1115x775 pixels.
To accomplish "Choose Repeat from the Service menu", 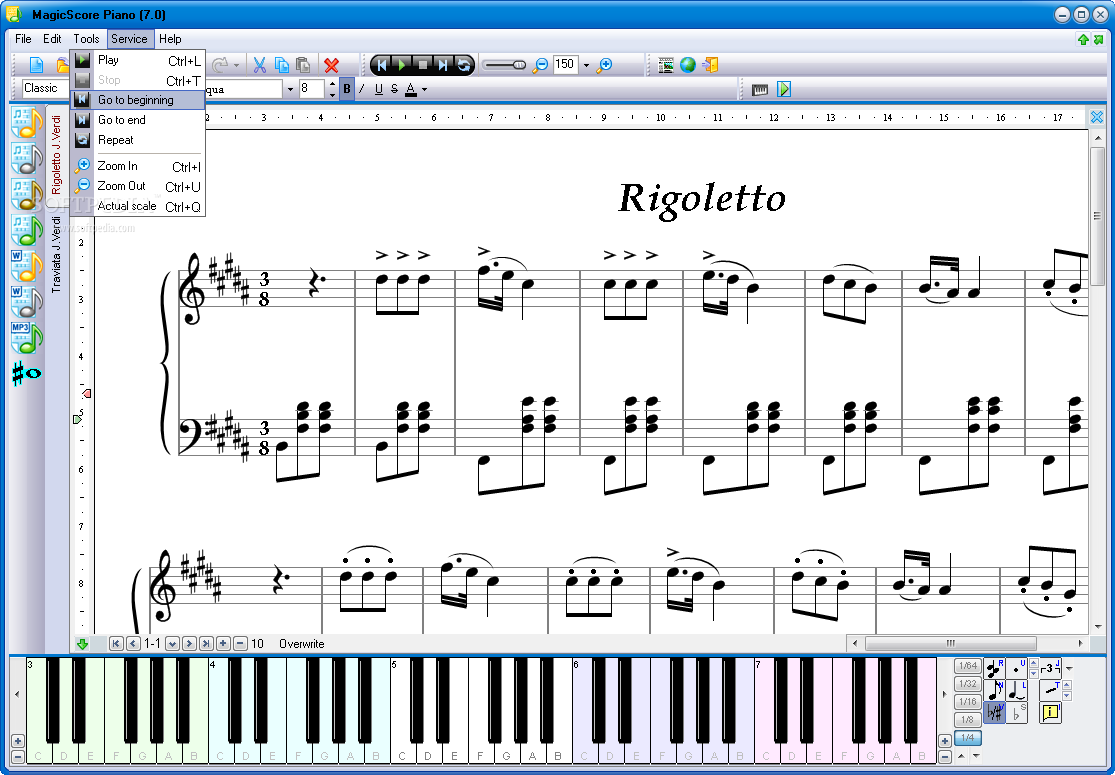I will point(138,140).
